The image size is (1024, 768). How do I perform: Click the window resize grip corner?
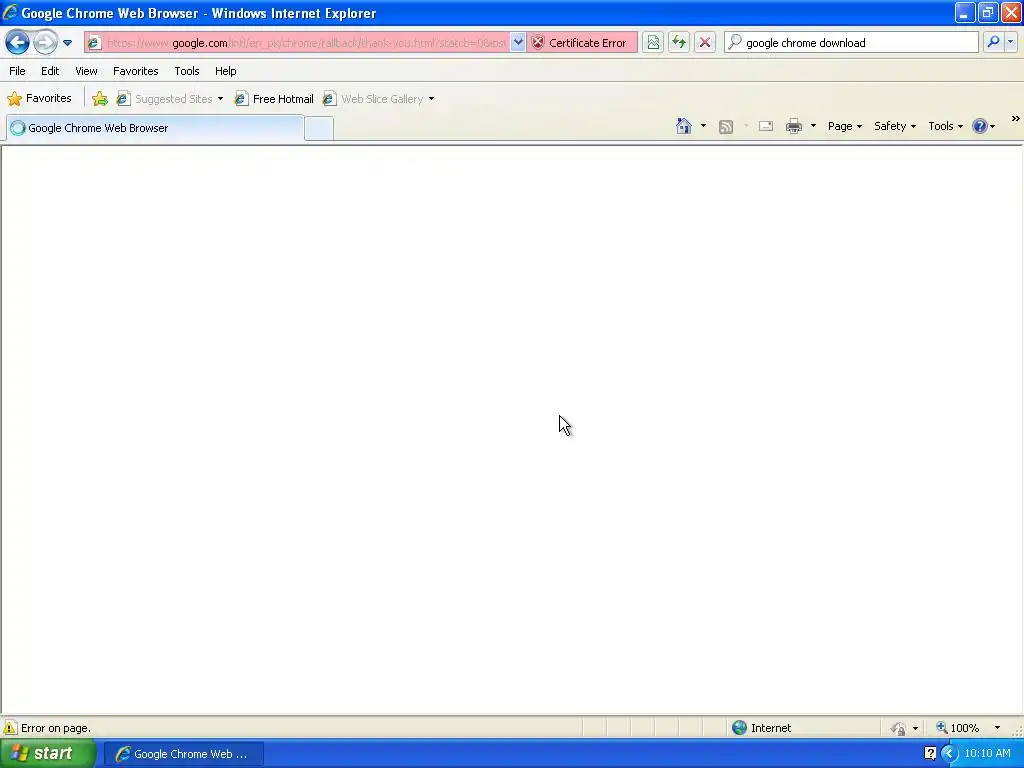click(1017, 731)
